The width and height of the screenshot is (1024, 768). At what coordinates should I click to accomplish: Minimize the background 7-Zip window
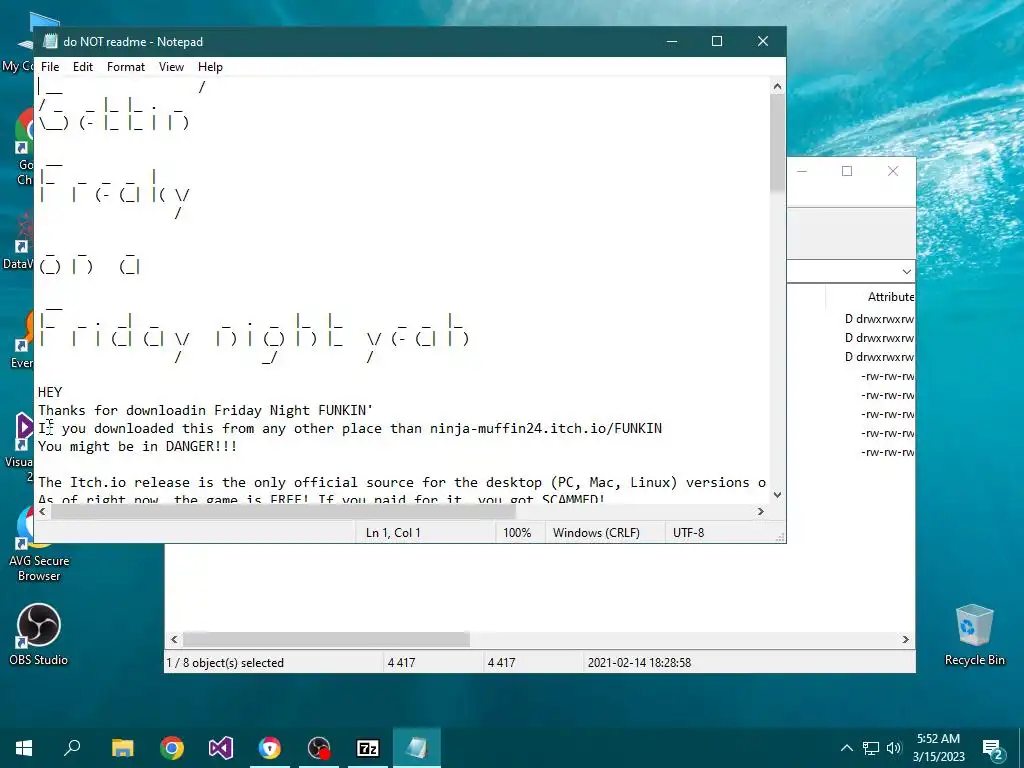click(802, 171)
